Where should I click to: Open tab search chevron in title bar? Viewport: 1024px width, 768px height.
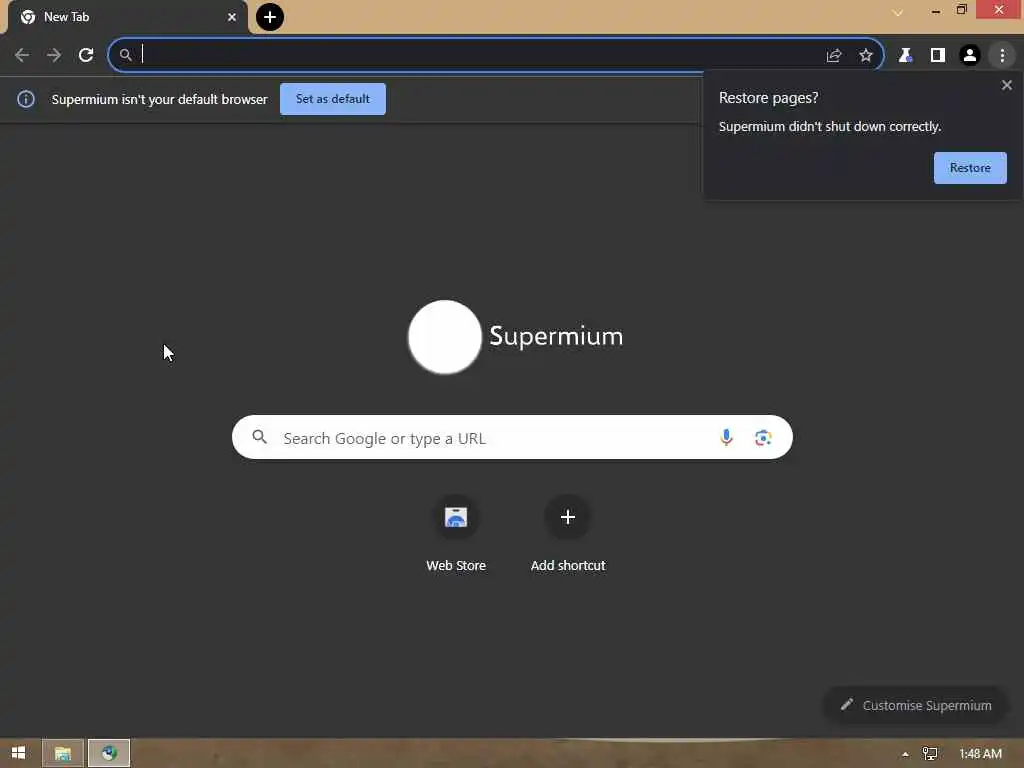[898, 12]
